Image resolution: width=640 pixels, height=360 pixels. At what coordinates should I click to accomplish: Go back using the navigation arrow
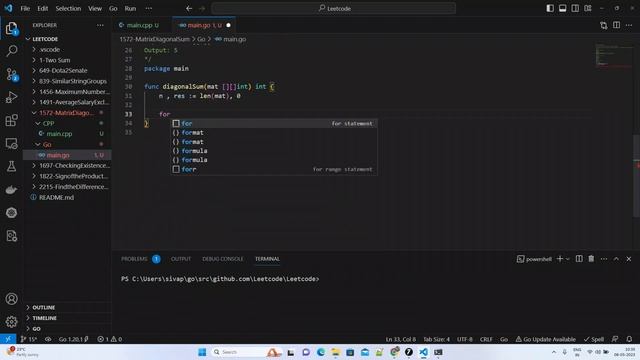click(189, 8)
